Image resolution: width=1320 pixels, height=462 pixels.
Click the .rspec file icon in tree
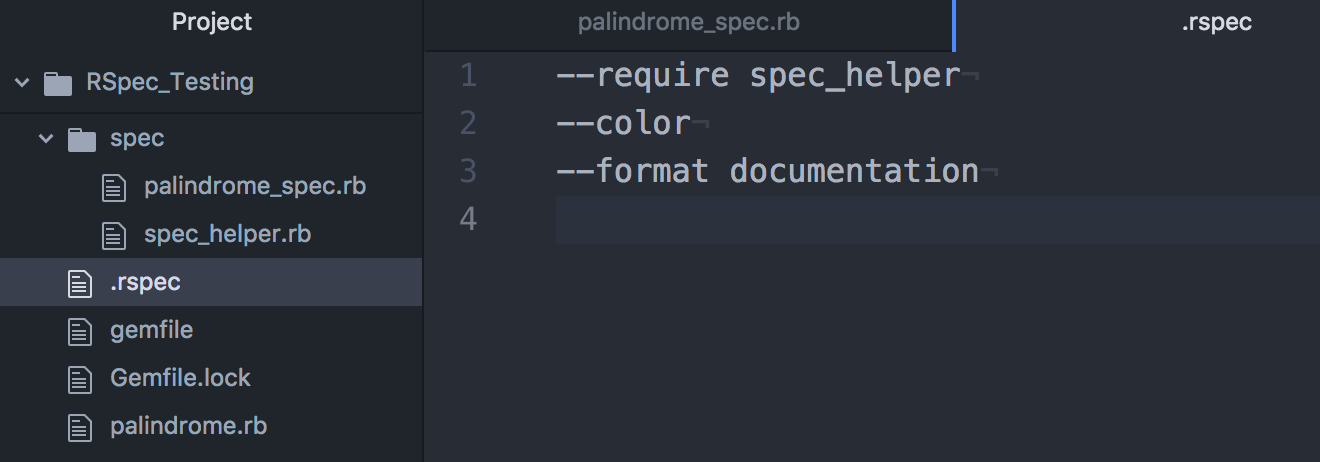[80, 283]
